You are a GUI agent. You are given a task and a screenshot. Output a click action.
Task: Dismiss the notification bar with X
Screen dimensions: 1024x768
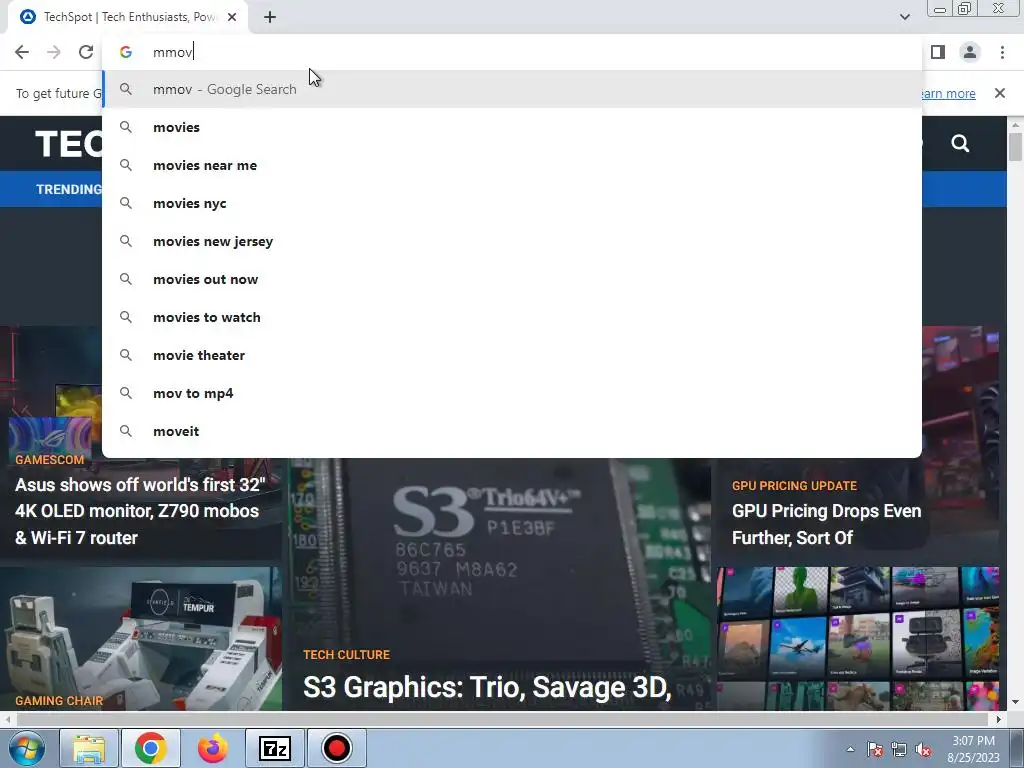tap(999, 93)
